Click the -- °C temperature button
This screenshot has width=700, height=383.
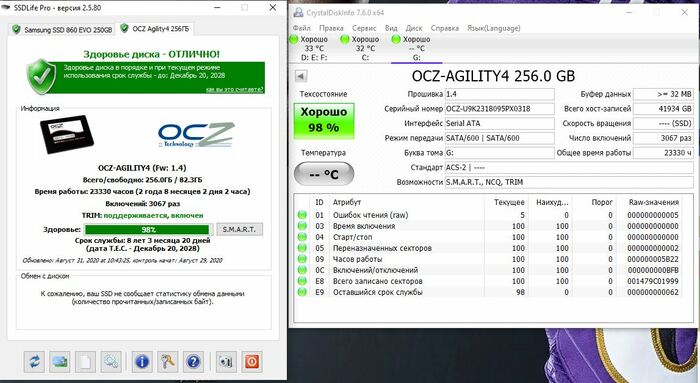tap(324, 174)
